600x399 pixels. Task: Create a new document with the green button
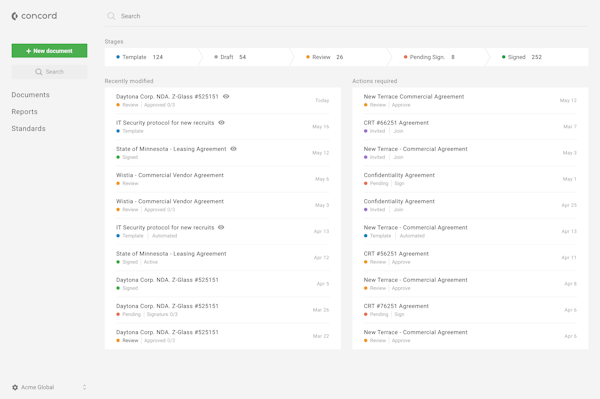[49, 50]
